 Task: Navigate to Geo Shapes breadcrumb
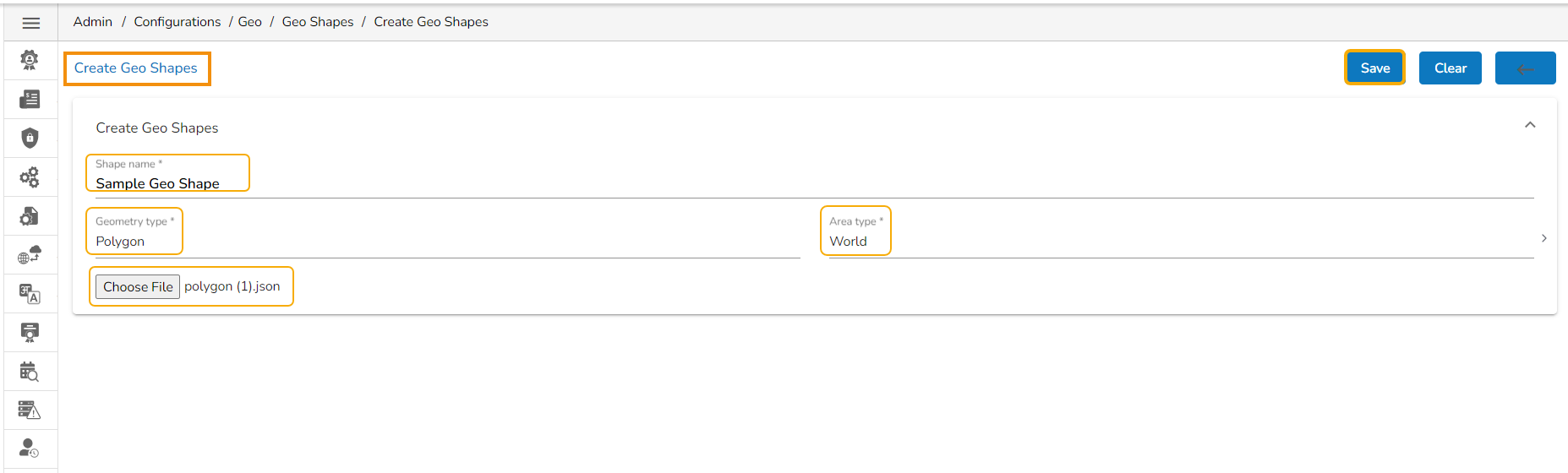318,22
